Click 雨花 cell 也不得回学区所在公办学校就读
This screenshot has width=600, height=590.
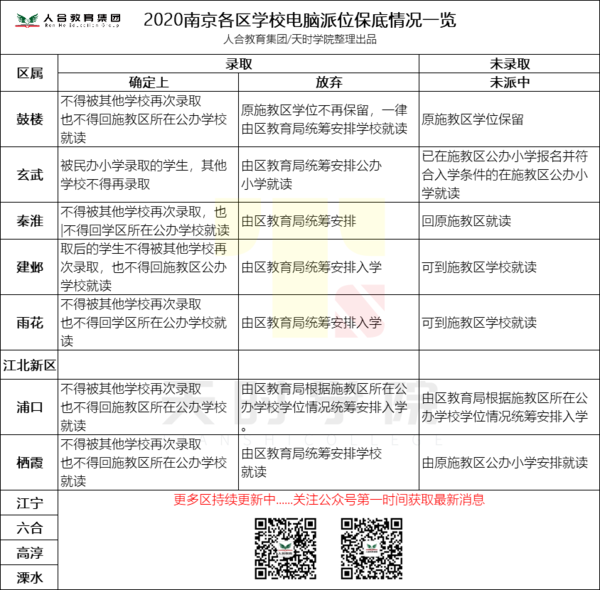(x=148, y=323)
